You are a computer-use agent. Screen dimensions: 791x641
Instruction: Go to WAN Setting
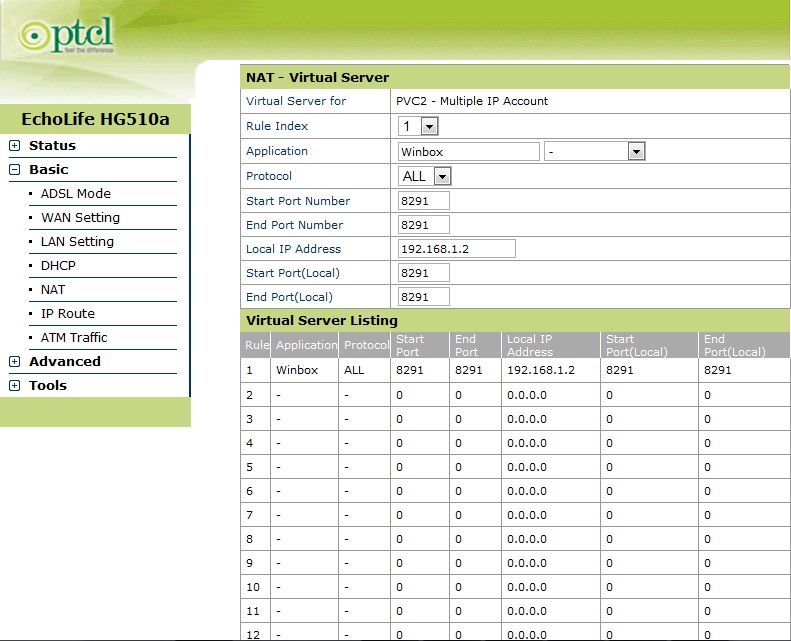click(80, 218)
